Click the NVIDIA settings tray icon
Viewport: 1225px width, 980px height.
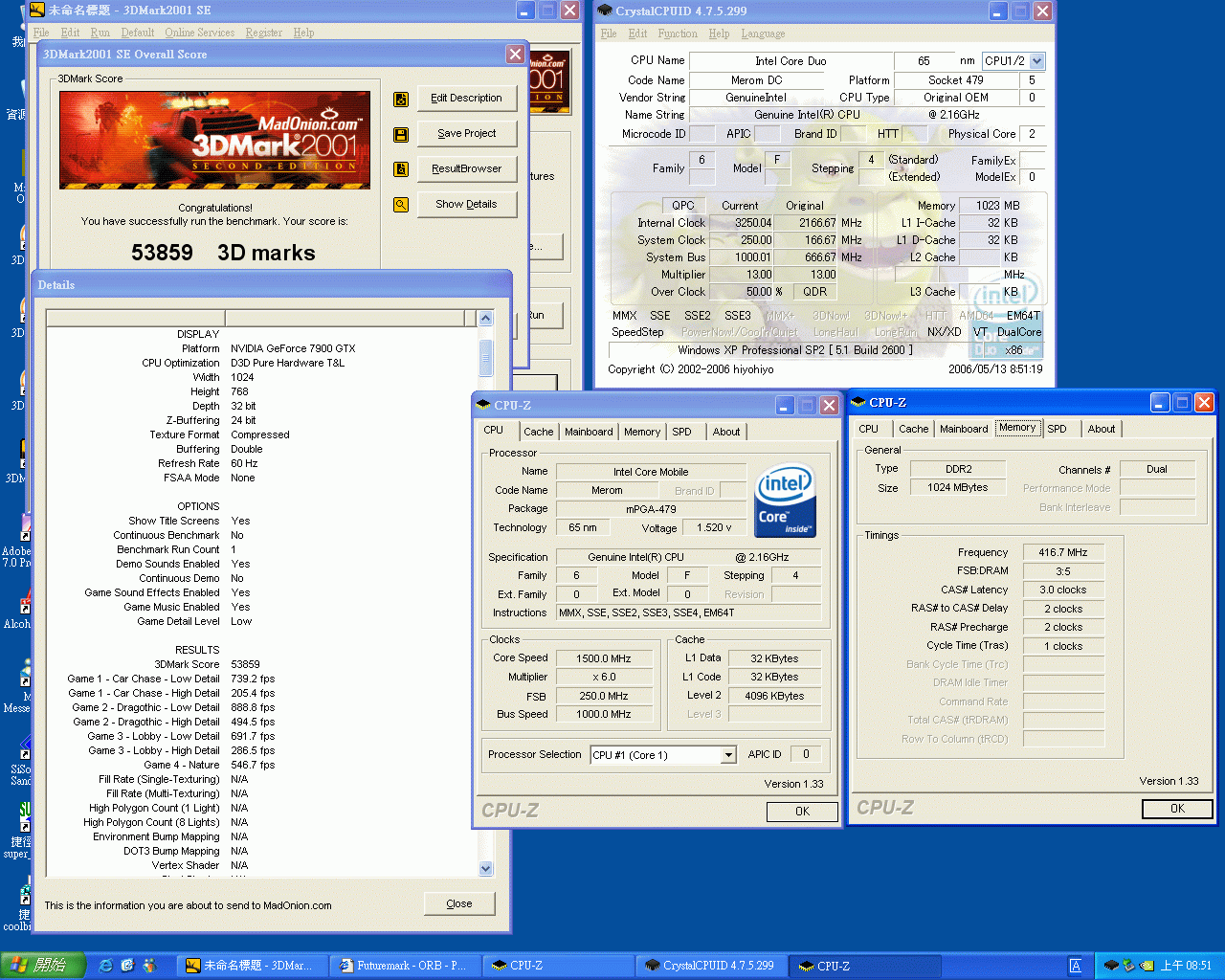1146,966
